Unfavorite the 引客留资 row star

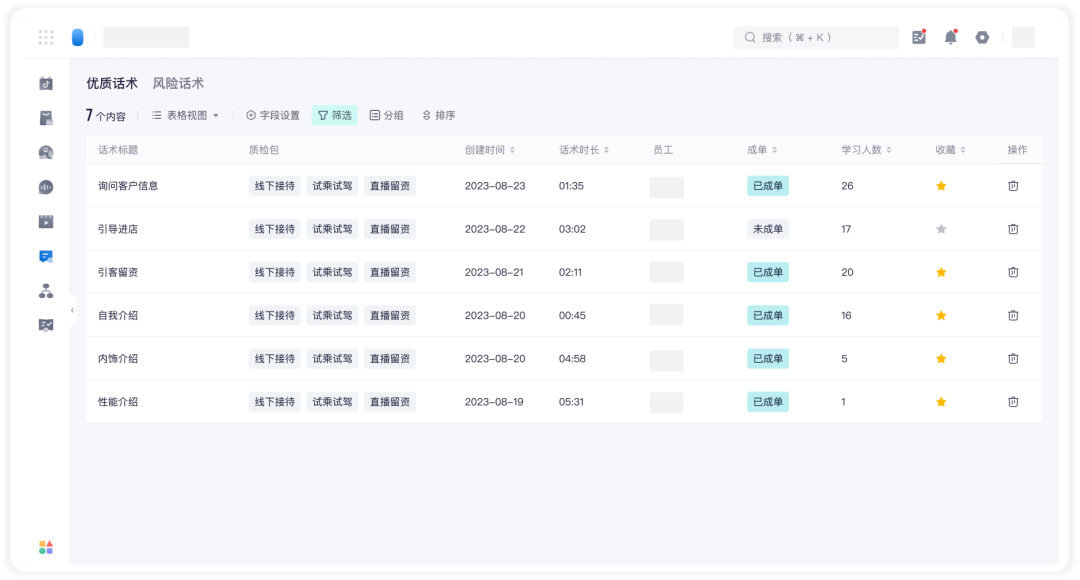click(941, 272)
